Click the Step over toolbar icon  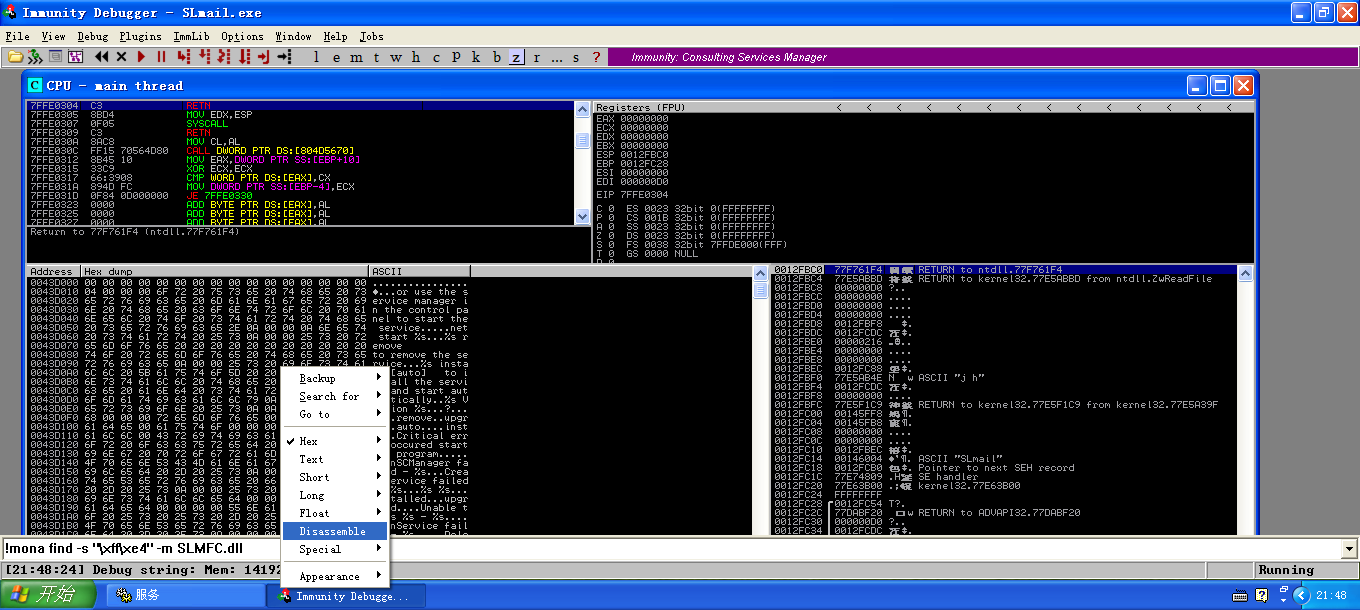click(x=204, y=57)
